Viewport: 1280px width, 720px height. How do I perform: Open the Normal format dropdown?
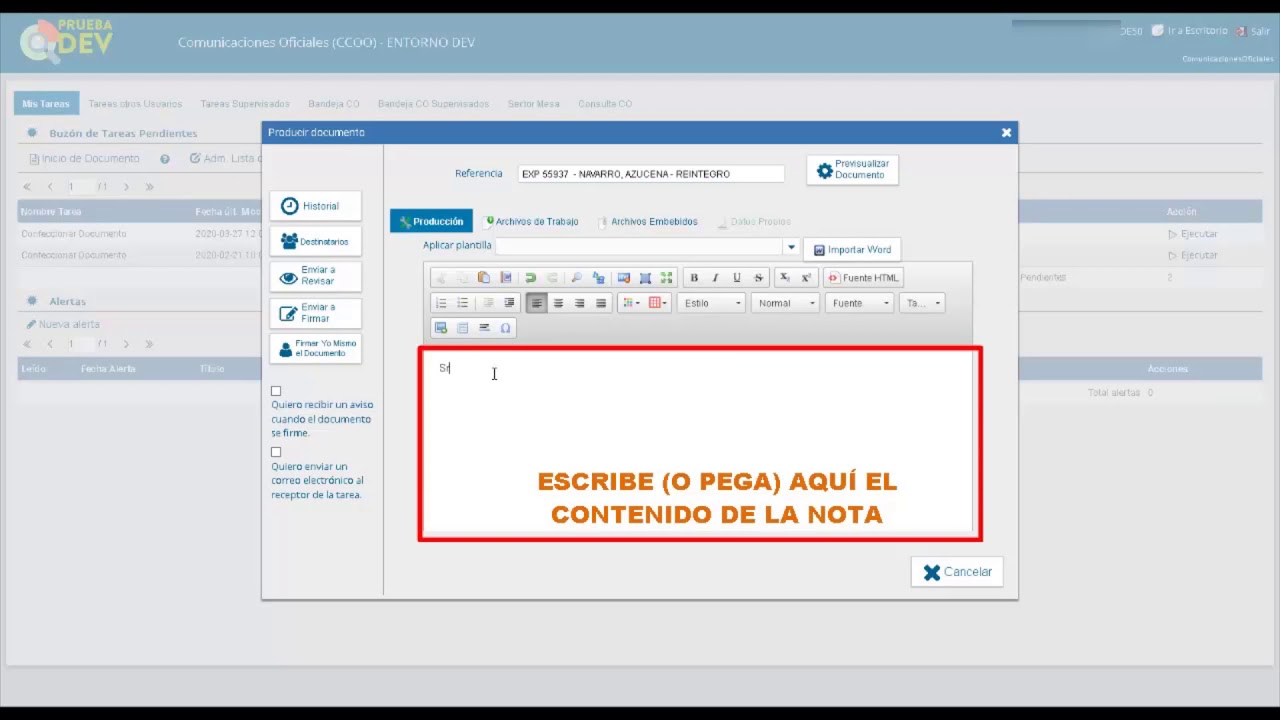(785, 303)
